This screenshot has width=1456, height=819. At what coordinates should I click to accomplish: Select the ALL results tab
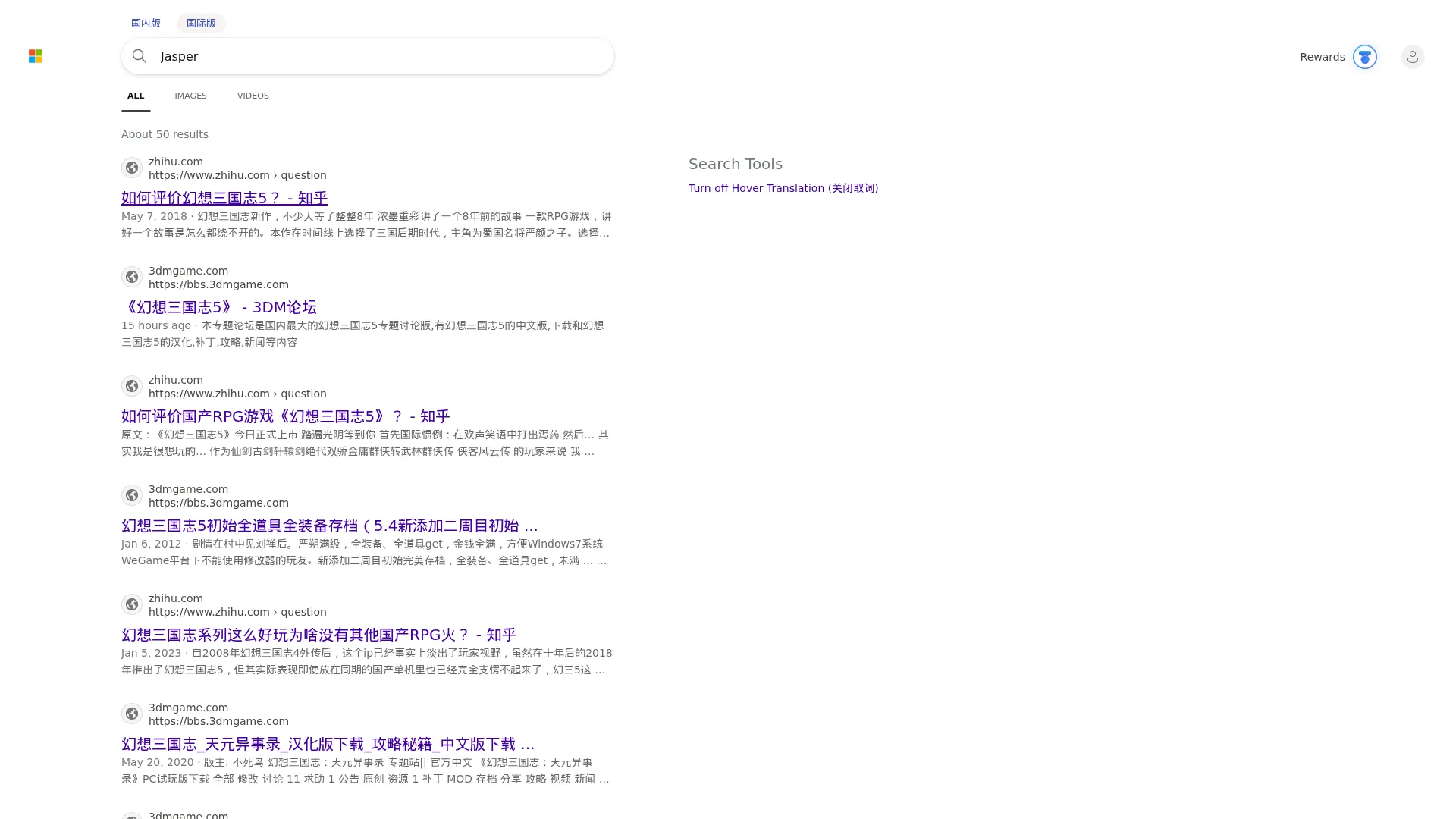[136, 96]
